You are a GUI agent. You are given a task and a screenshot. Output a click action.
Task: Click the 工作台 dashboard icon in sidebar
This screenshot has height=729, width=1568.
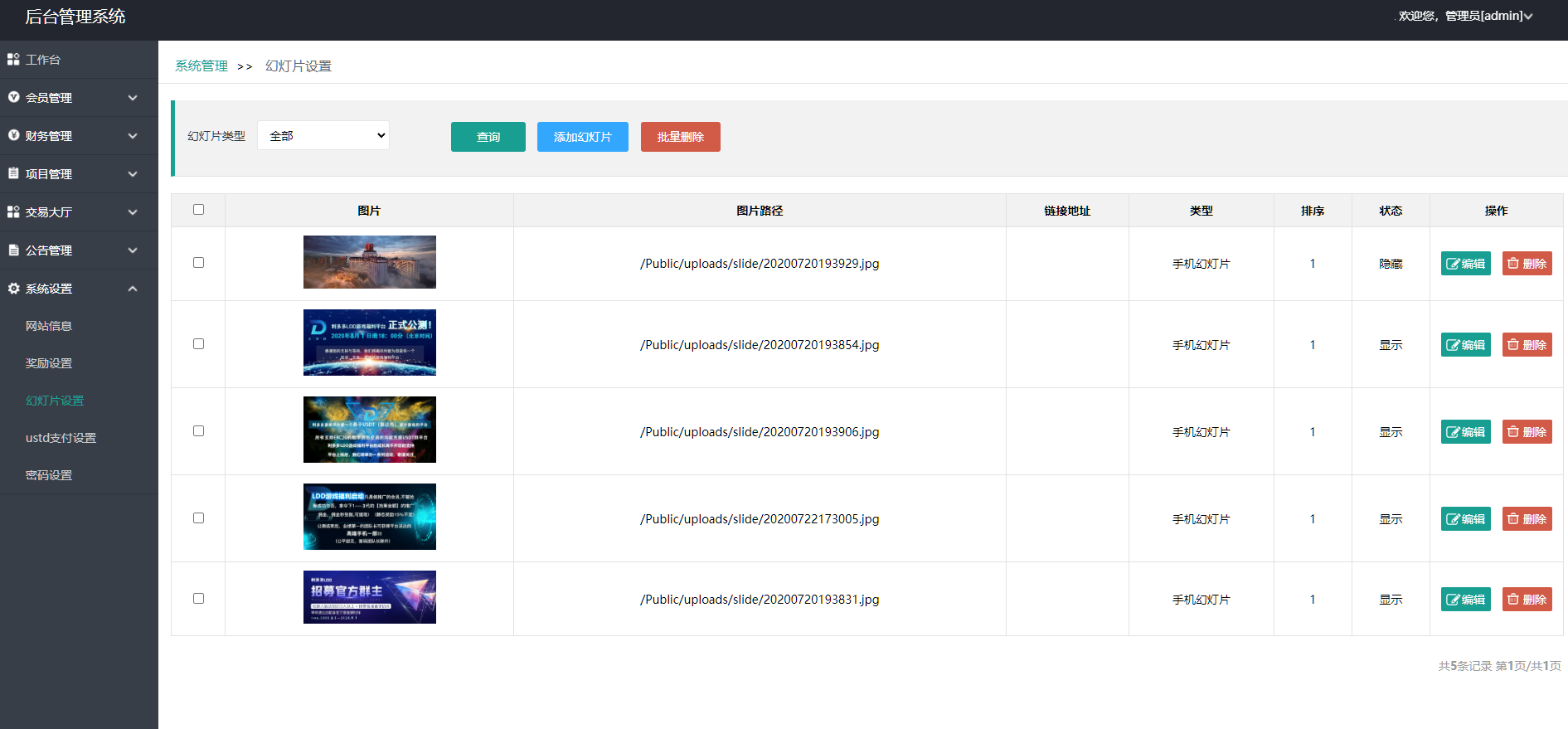tap(13, 60)
